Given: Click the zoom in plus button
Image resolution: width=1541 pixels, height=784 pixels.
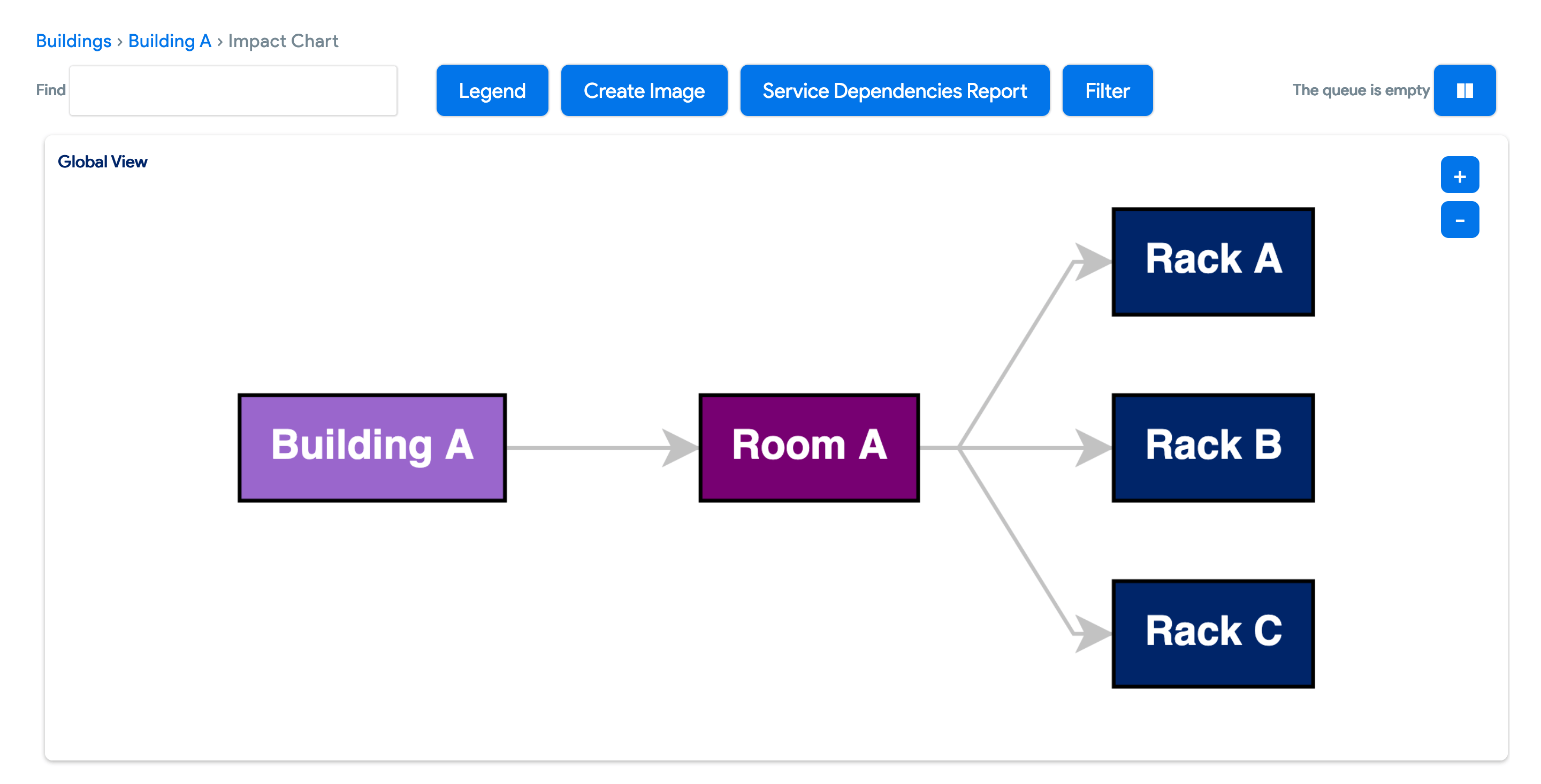Looking at the screenshot, I should 1459,175.
